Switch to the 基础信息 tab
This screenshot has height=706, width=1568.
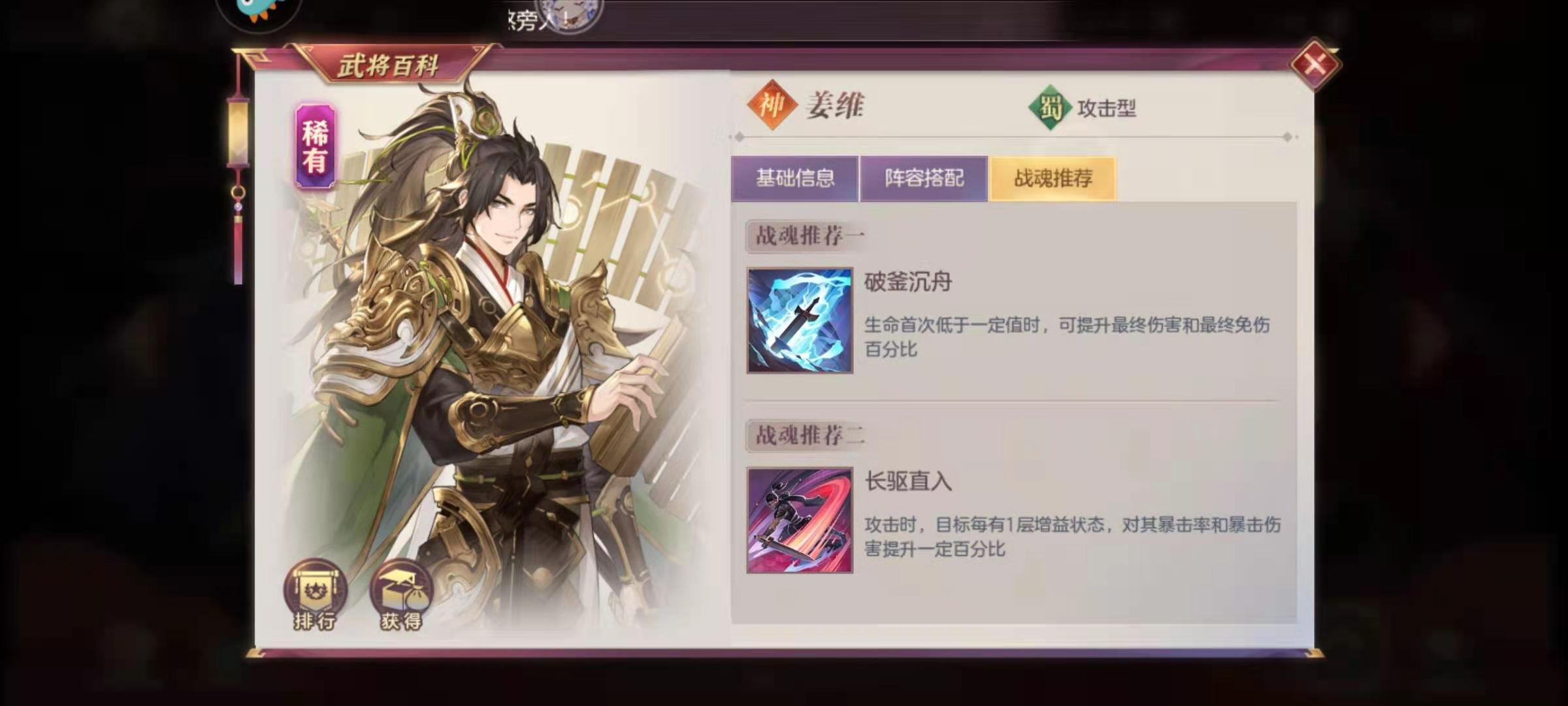pyautogui.click(x=794, y=178)
